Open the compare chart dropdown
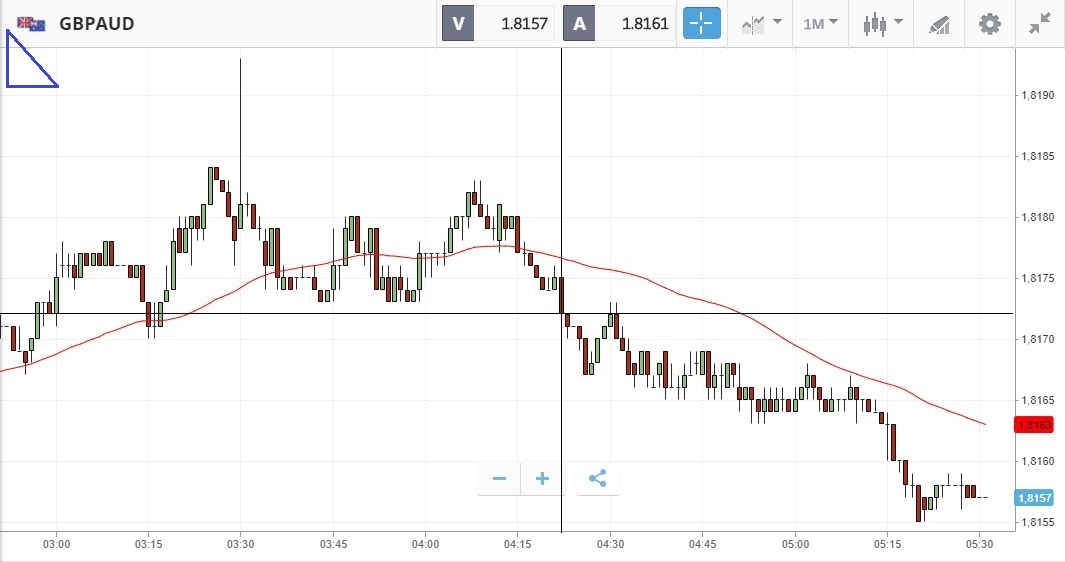1065x562 pixels. point(761,23)
